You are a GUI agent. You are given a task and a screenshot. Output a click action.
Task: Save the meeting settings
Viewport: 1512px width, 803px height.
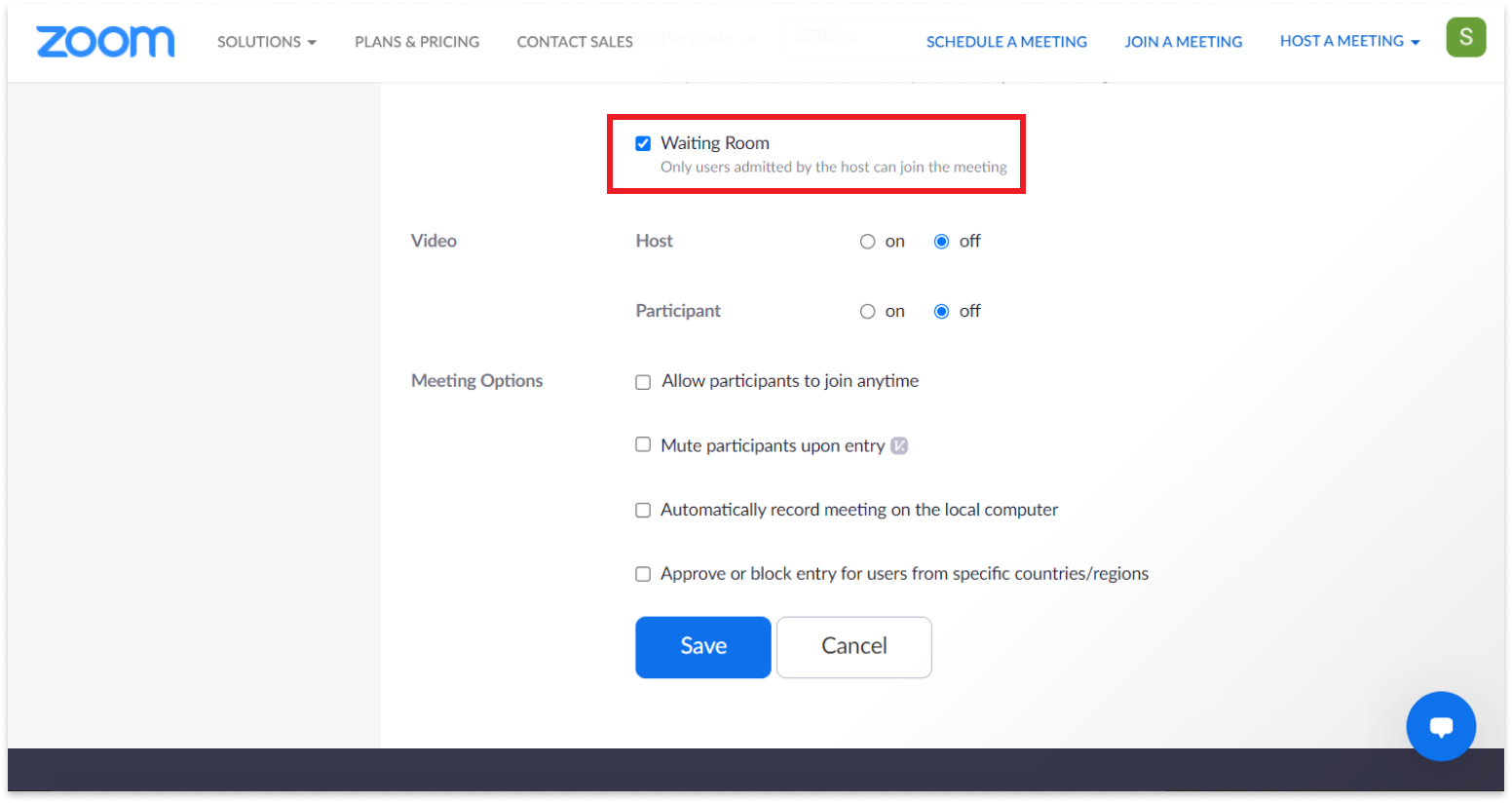click(x=702, y=646)
